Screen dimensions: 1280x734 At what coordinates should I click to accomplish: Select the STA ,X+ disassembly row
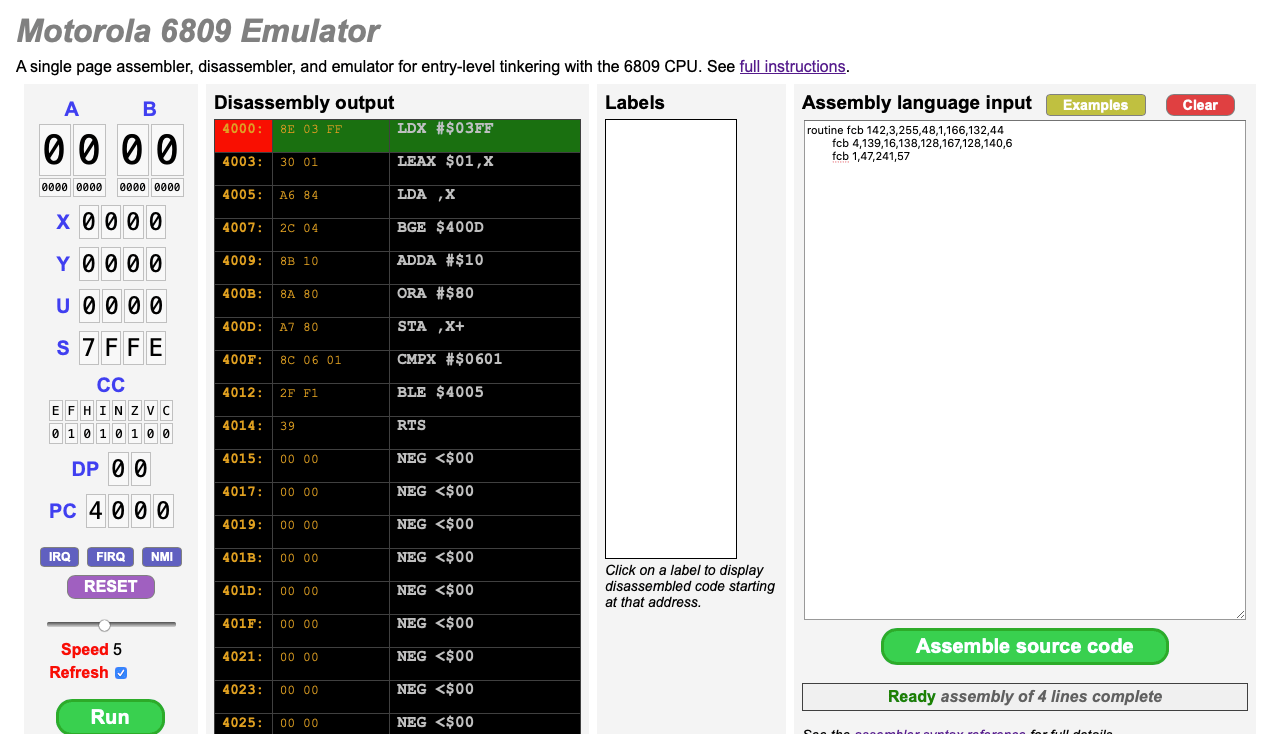click(397, 334)
